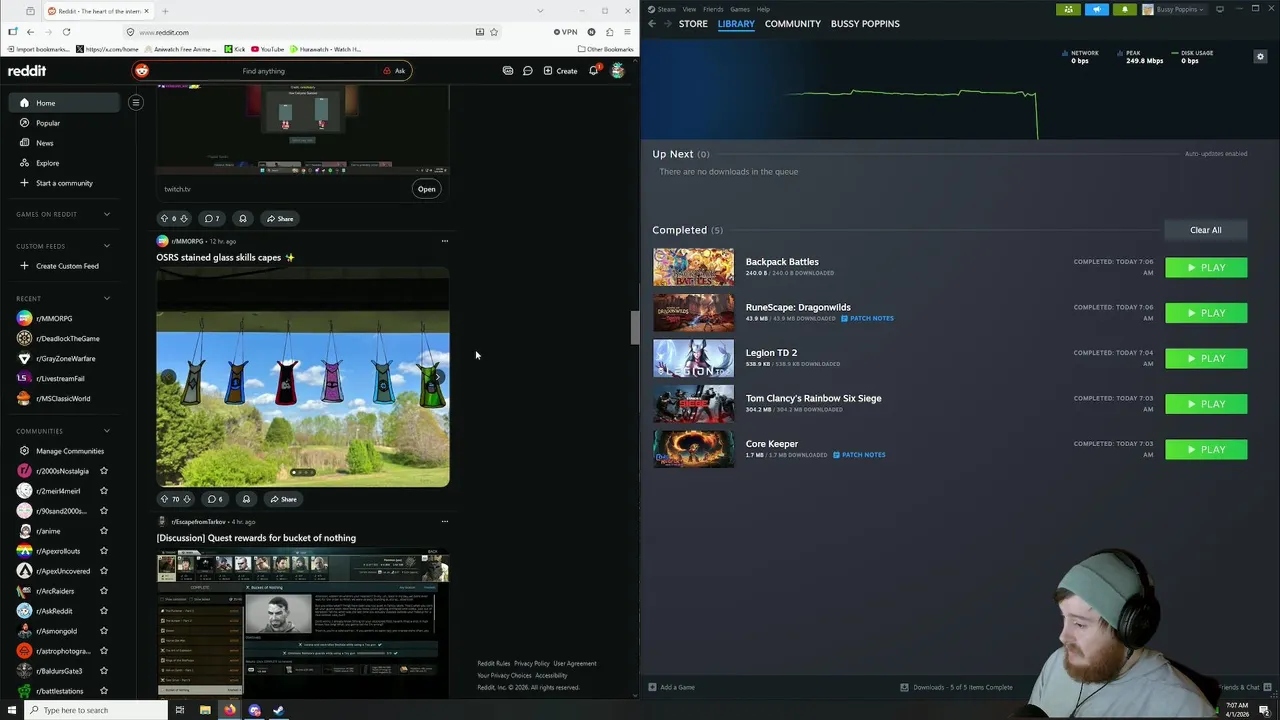Open Reddit notifications bell icon
Image resolution: width=1280 pixels, height=720 pixels.
point(593,71)
